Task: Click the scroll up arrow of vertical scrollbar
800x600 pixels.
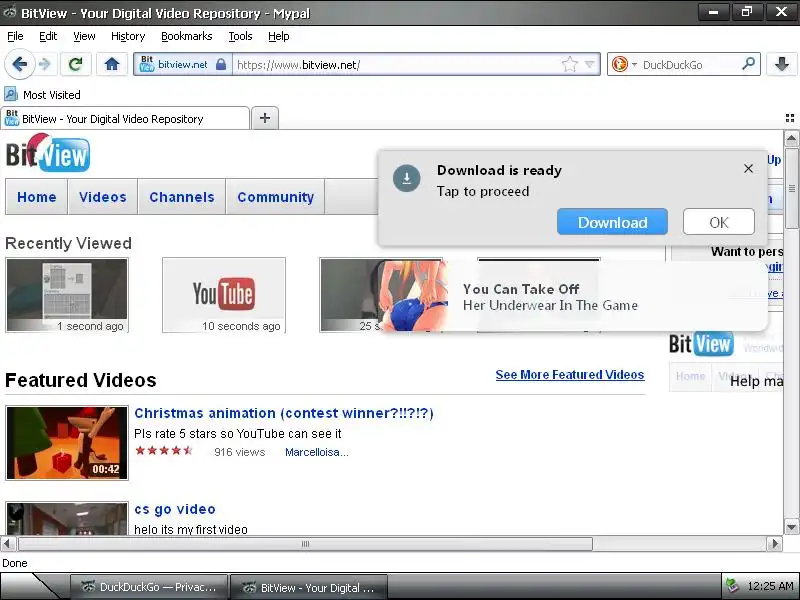Action: (x=791, y=138)
